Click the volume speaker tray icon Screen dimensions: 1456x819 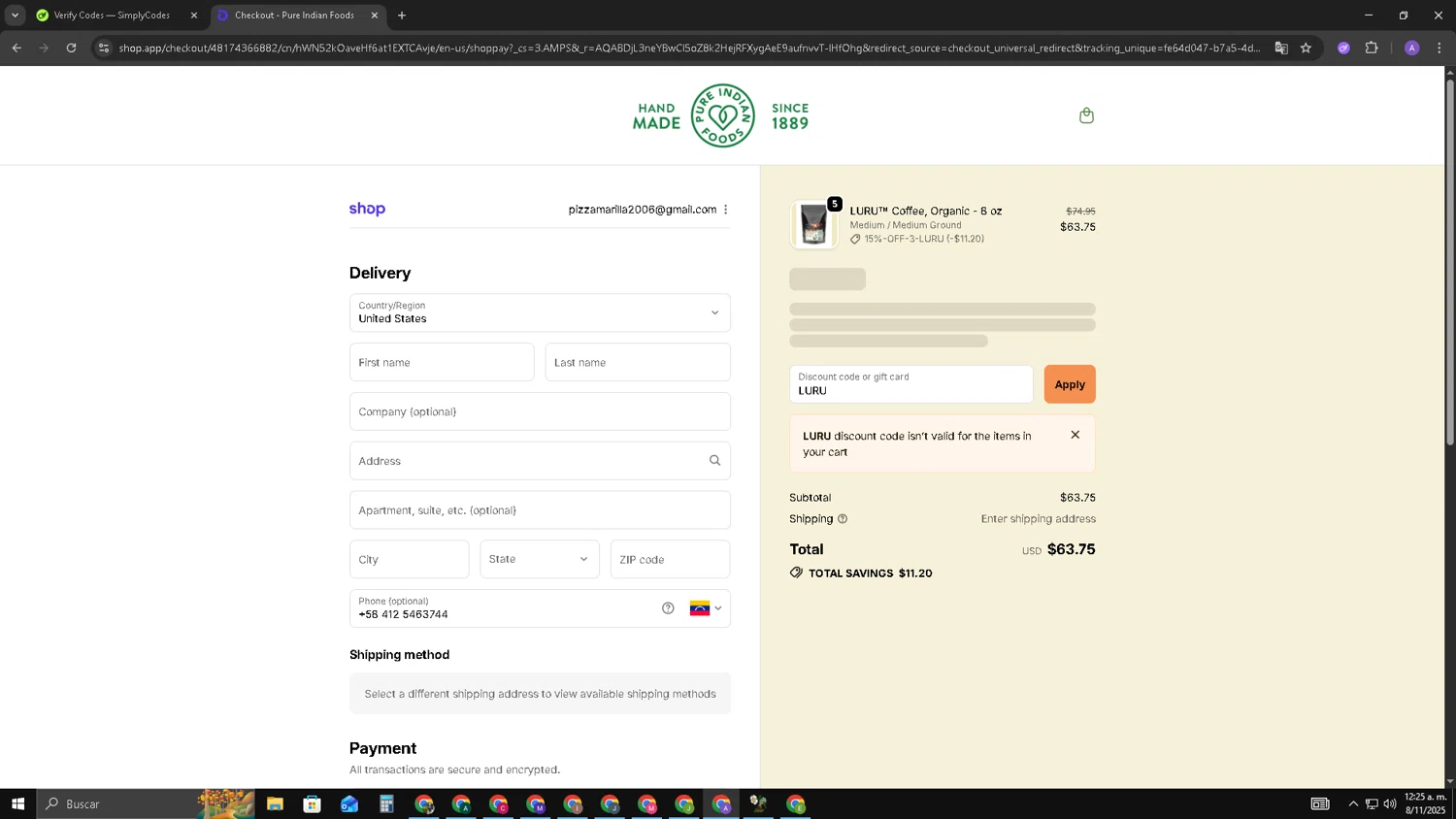click(x=1390, y=803)
